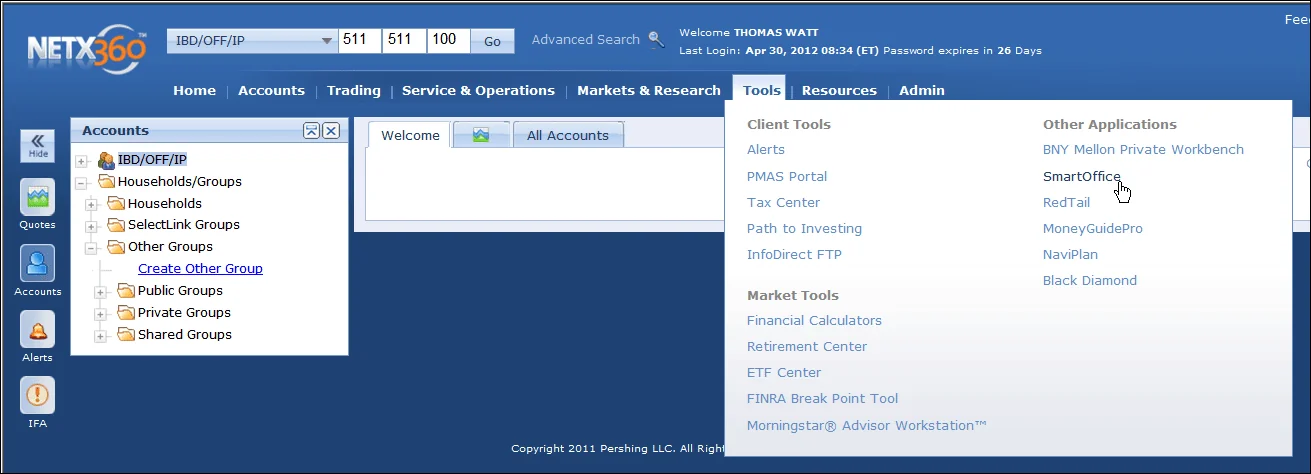Expand the IBD/OFF/IP tree node
This screenshot has height=474, width=1311.
point(81,160)
